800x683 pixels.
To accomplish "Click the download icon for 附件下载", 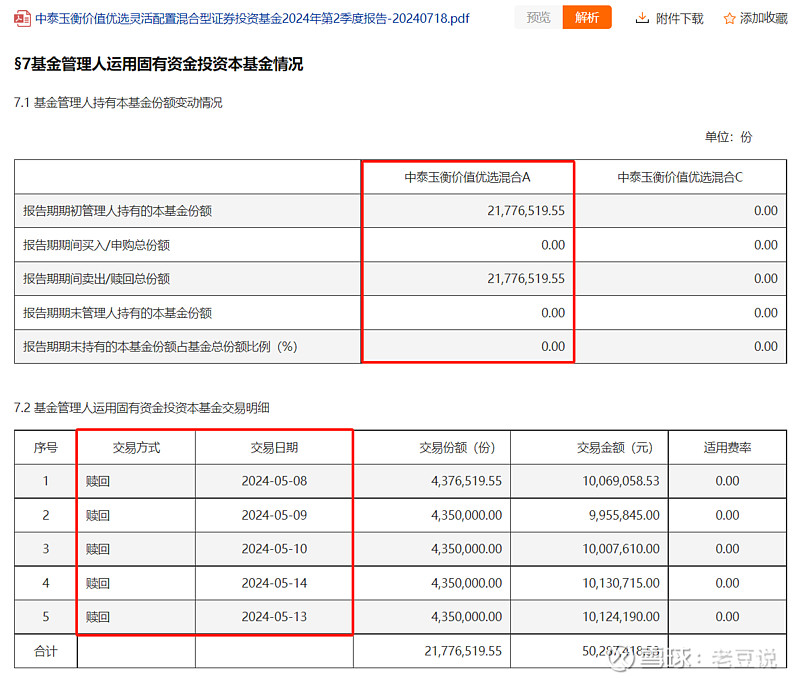I will pyautogui.click(x=642, y=18).
